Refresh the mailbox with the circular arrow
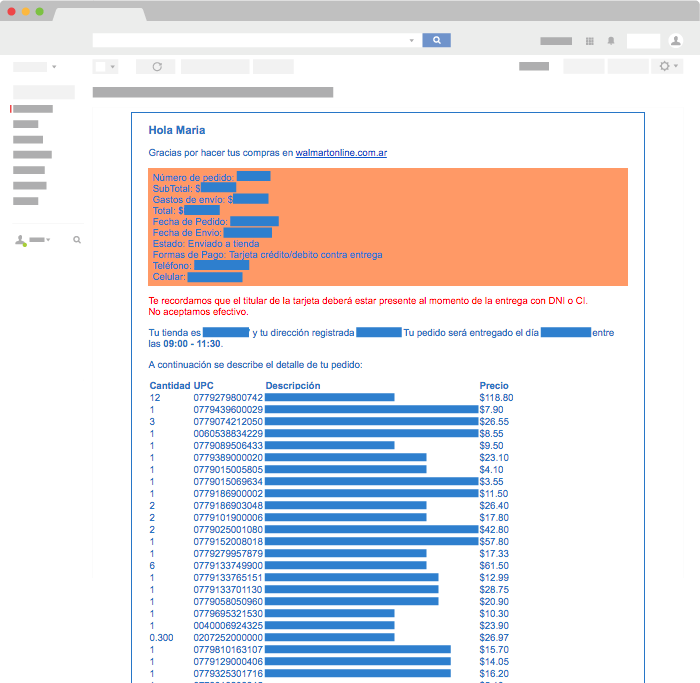This screenshot has width=700, height=683. (x=156, y=66)
